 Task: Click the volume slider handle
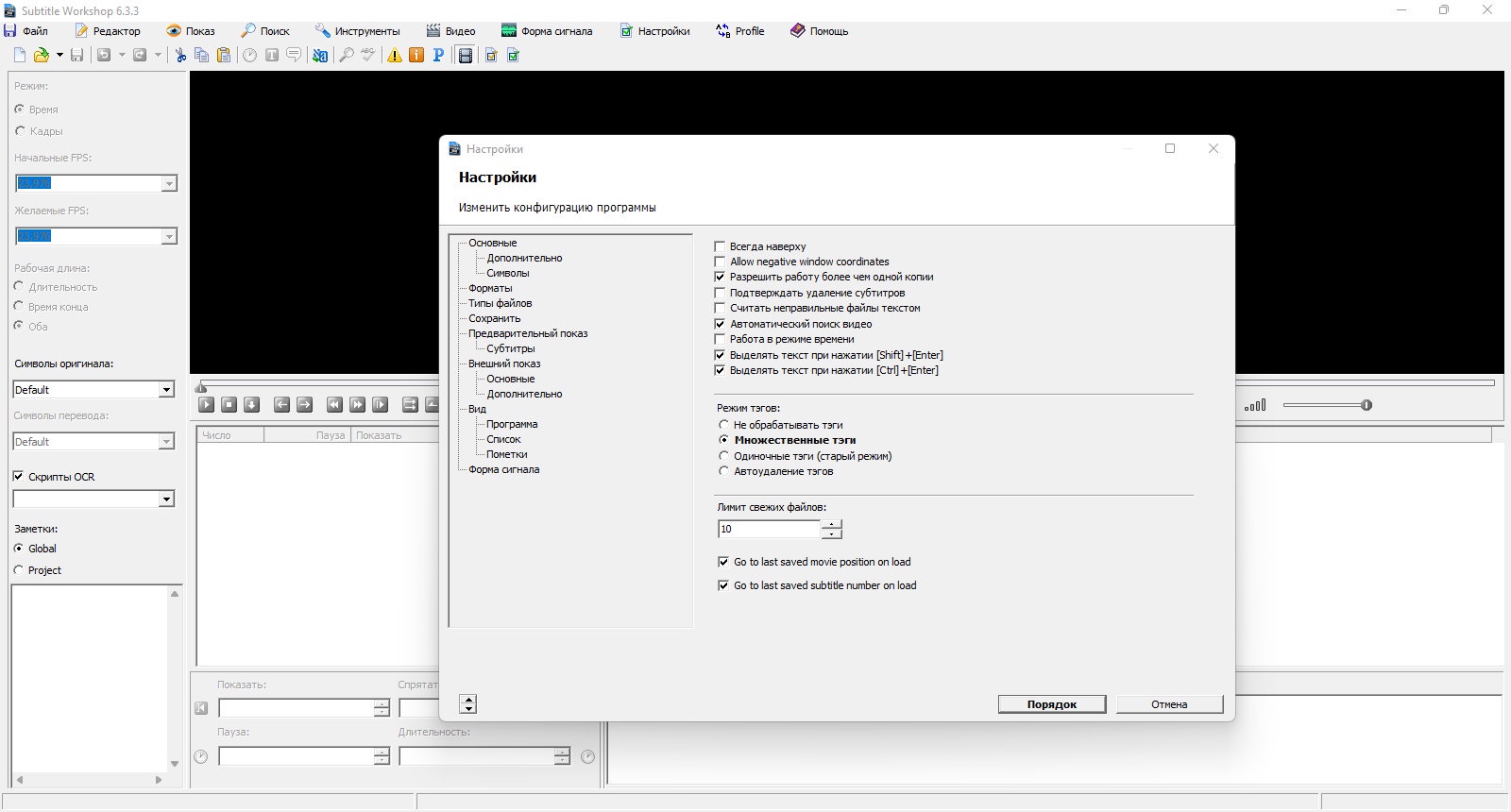(x=1367, y=405)
